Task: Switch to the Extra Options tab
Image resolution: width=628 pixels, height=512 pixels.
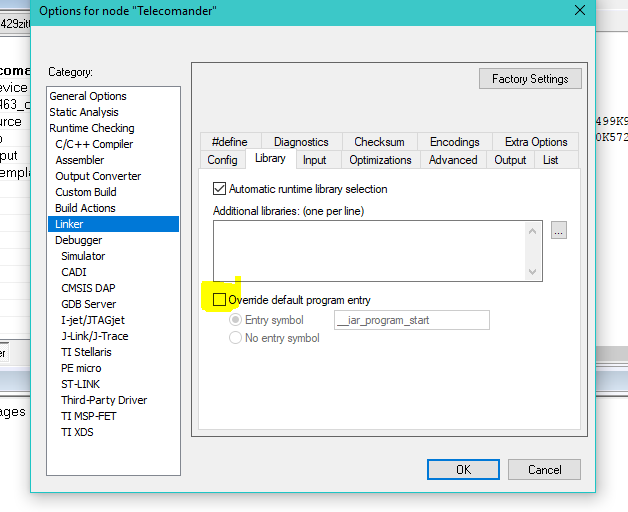Action: pos(536,142)
